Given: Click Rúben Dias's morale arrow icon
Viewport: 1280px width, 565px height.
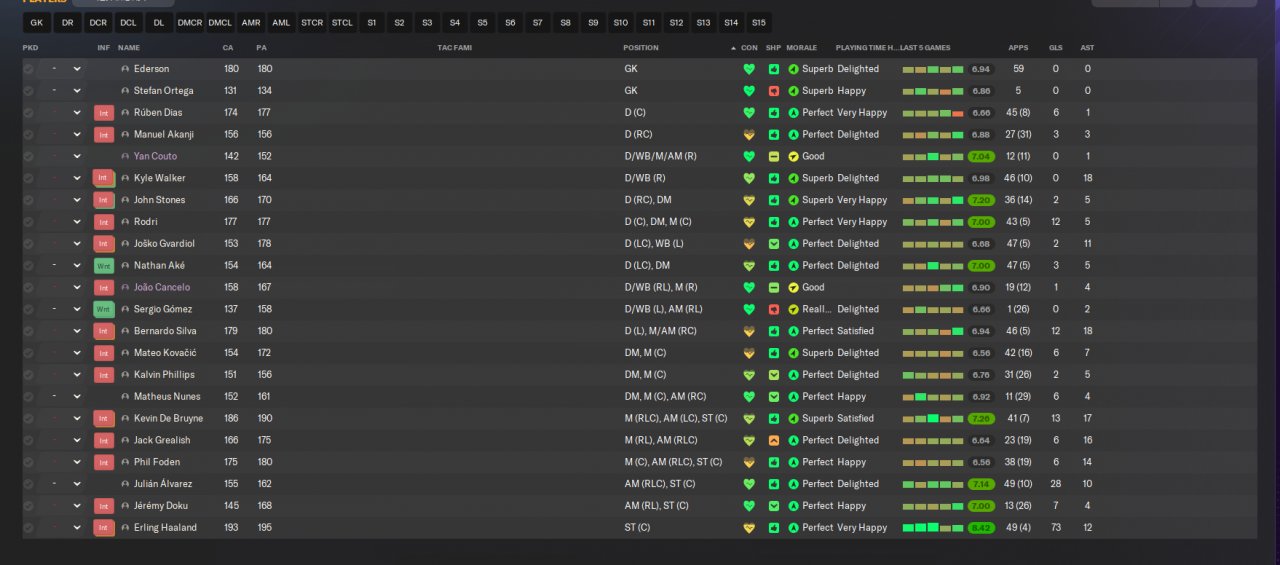Looking at the screenshot, I should point(793,113).
